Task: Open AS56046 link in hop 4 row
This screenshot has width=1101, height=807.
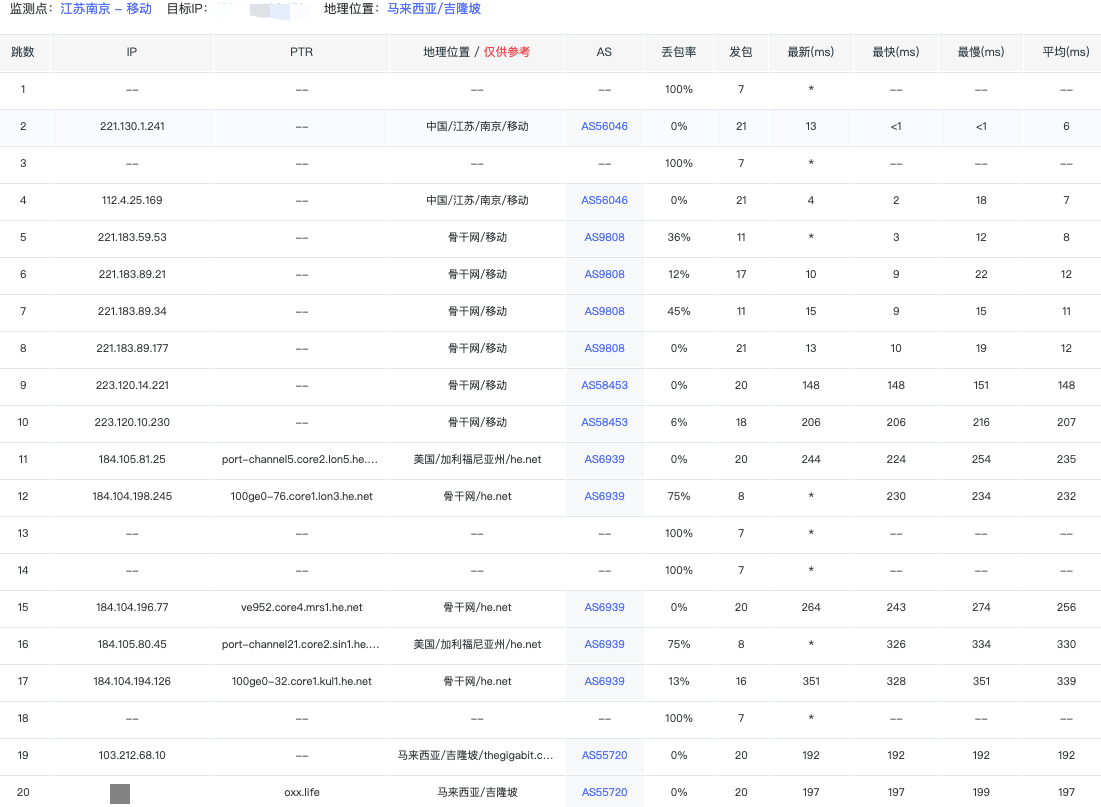Action: pos(605,200)
